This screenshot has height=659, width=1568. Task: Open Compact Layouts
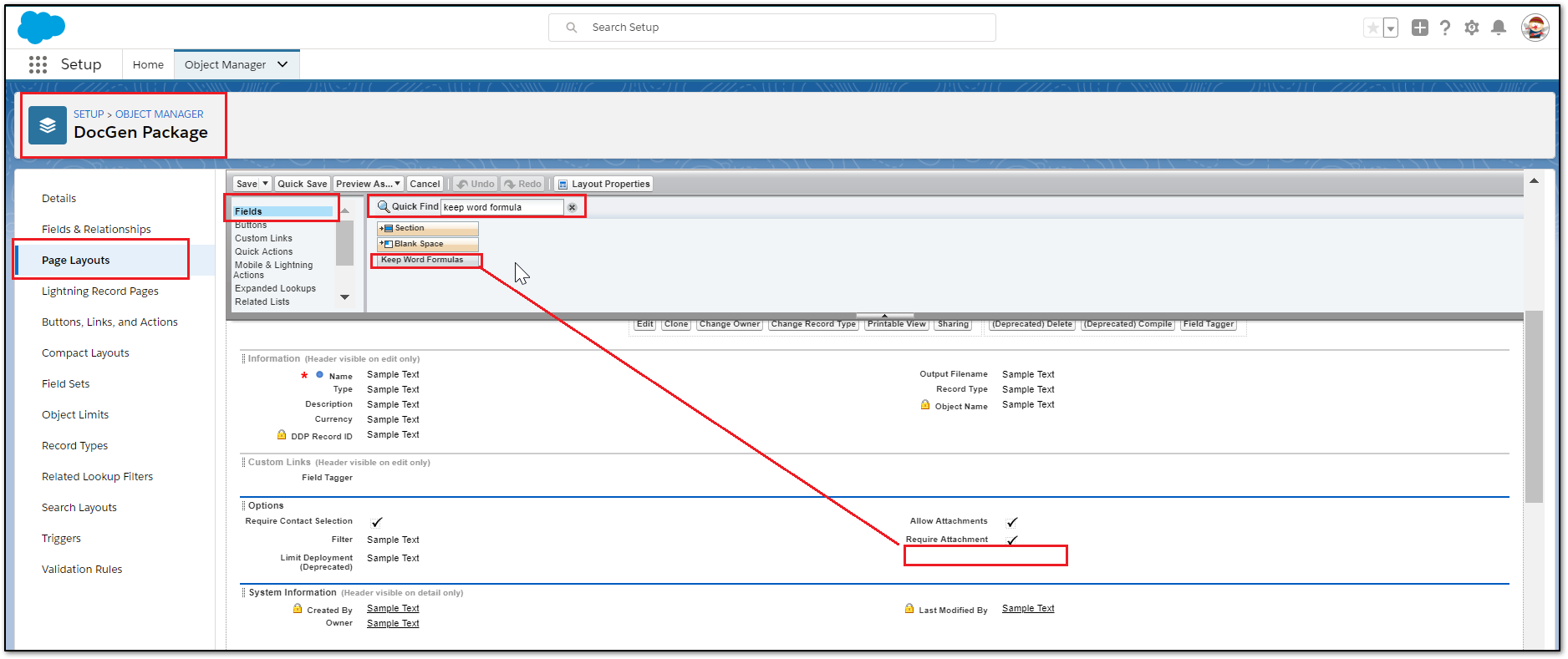click(x=85, y=352)
